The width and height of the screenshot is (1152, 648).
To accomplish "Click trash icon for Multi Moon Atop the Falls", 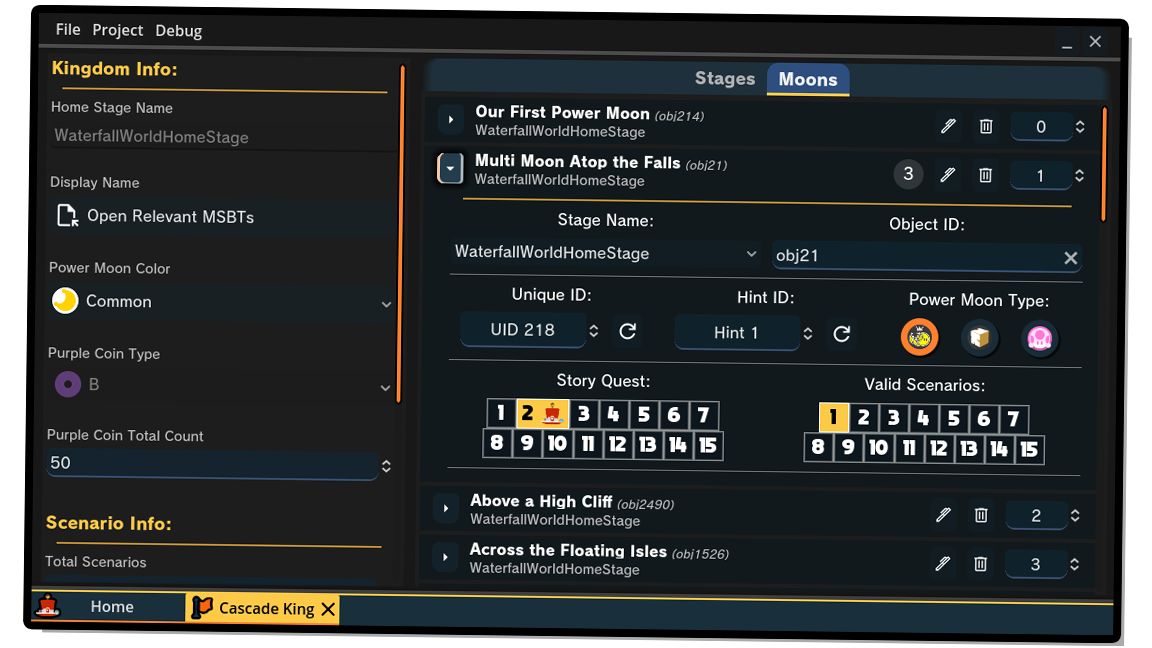I will pos(985,175).
